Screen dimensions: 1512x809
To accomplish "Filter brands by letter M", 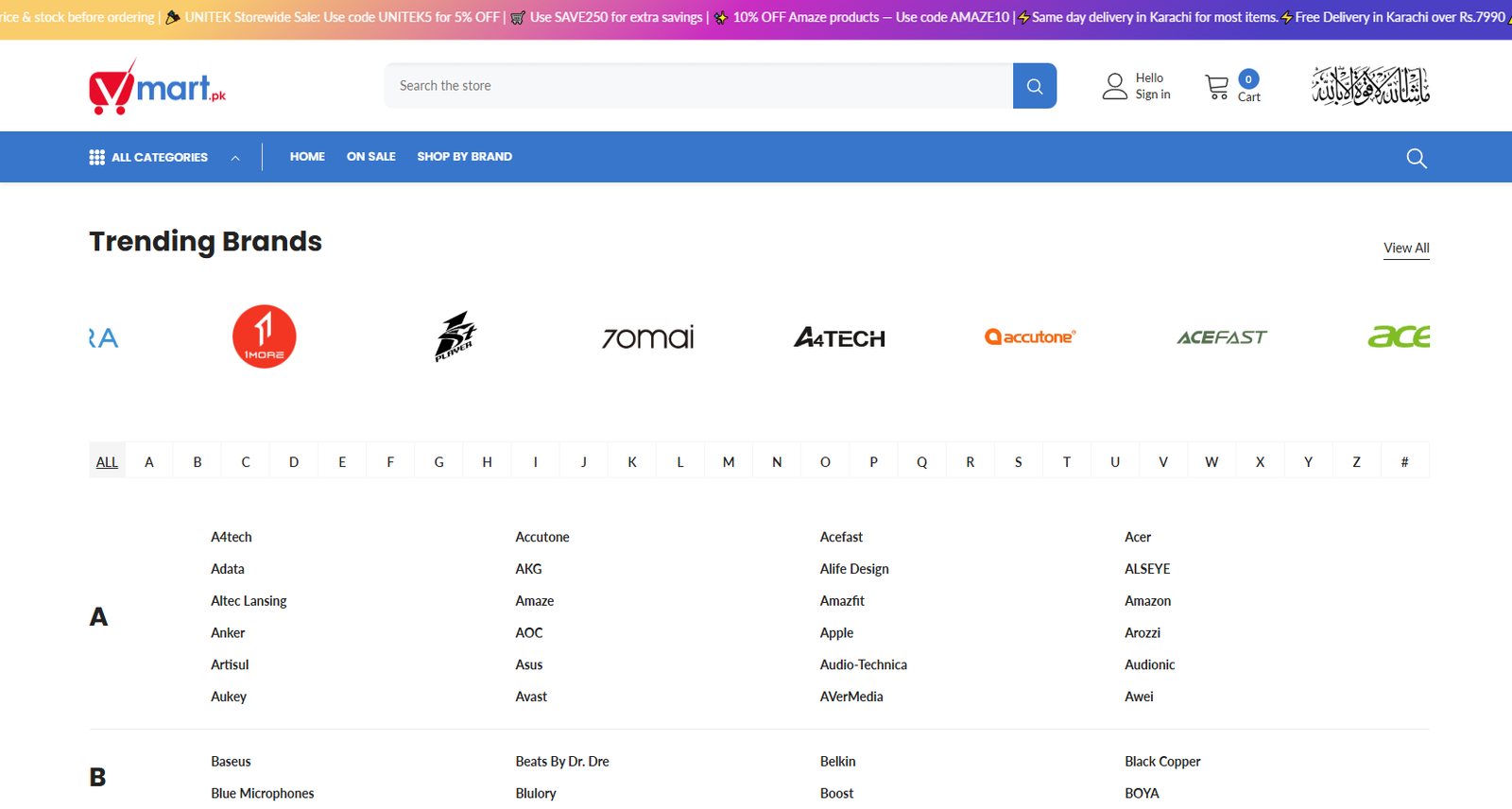I will (x=728, y=462).
